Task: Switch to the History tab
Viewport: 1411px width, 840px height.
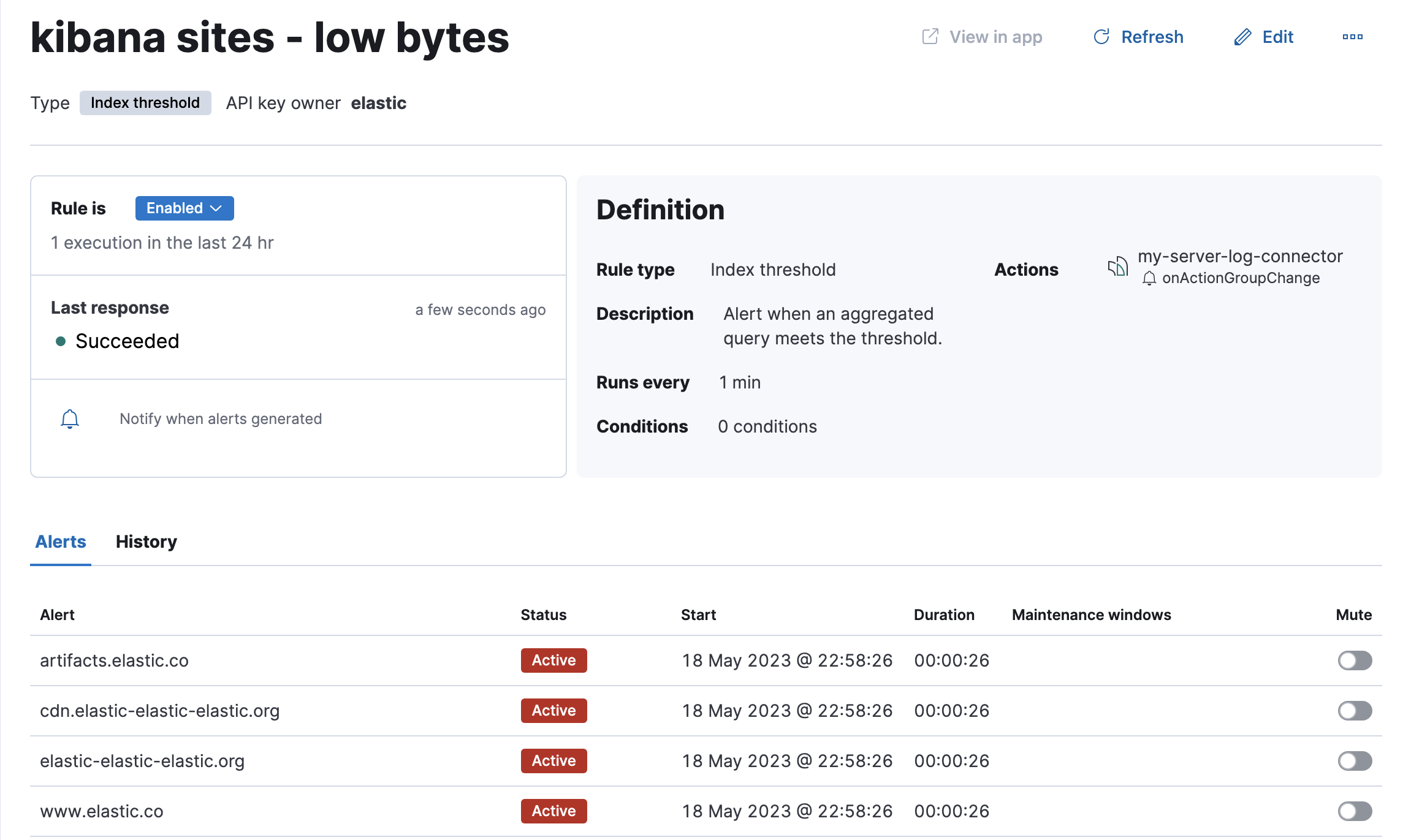Action: [146, 542]
